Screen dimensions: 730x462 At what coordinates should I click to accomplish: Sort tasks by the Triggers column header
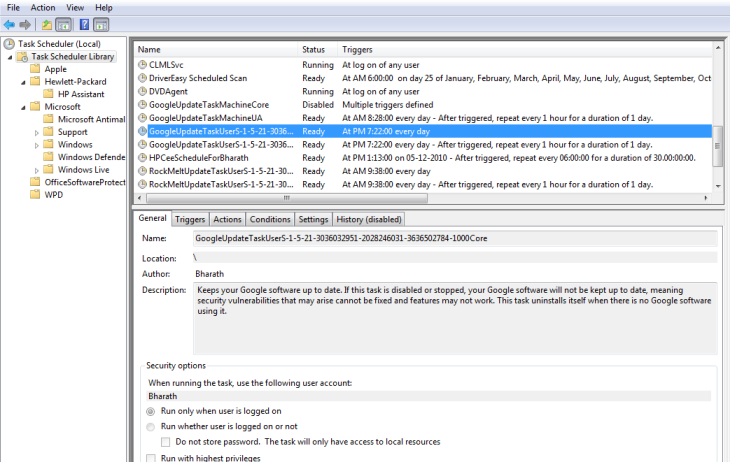525,49
